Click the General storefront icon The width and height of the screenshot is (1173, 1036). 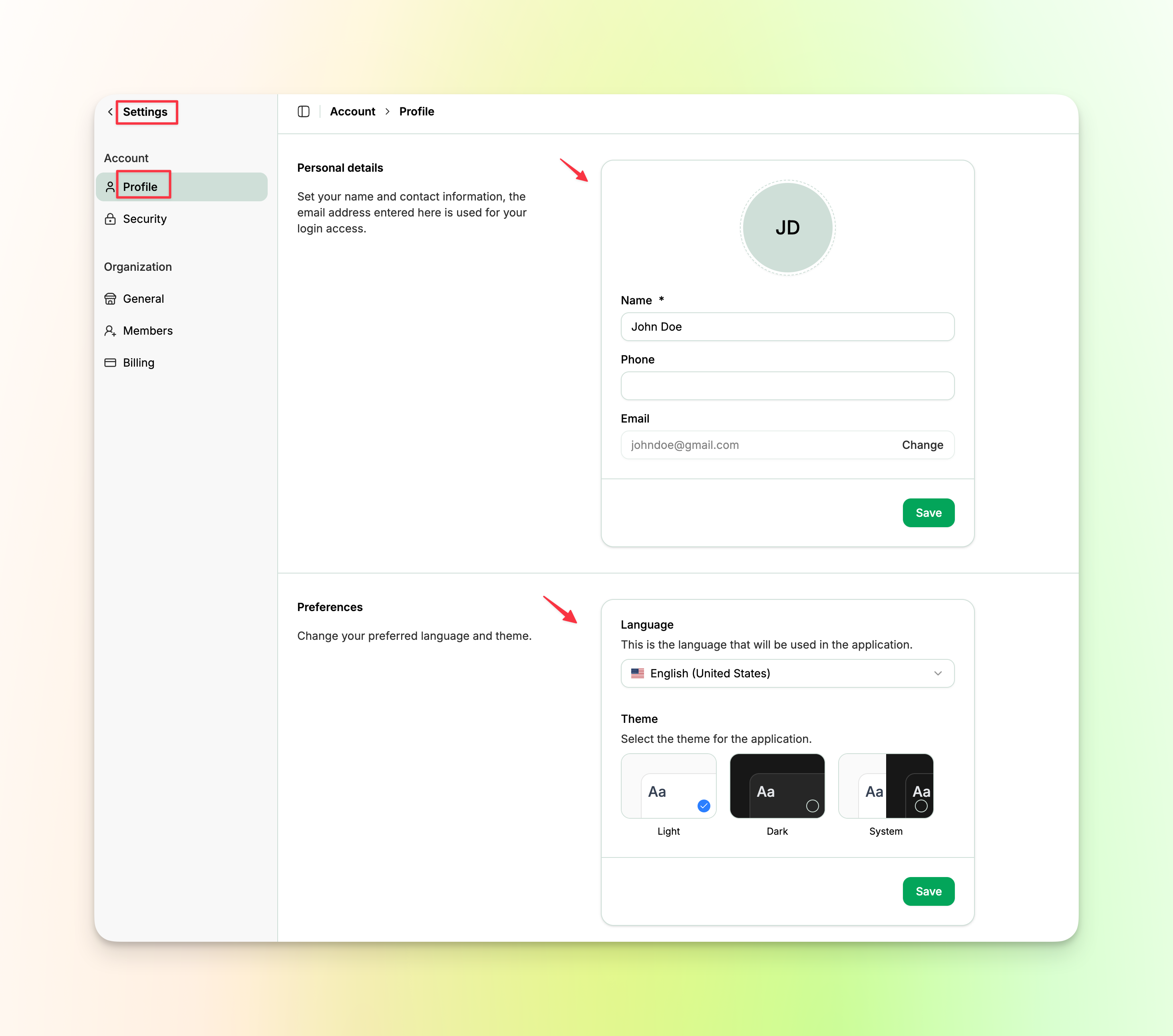coord(110,299)
